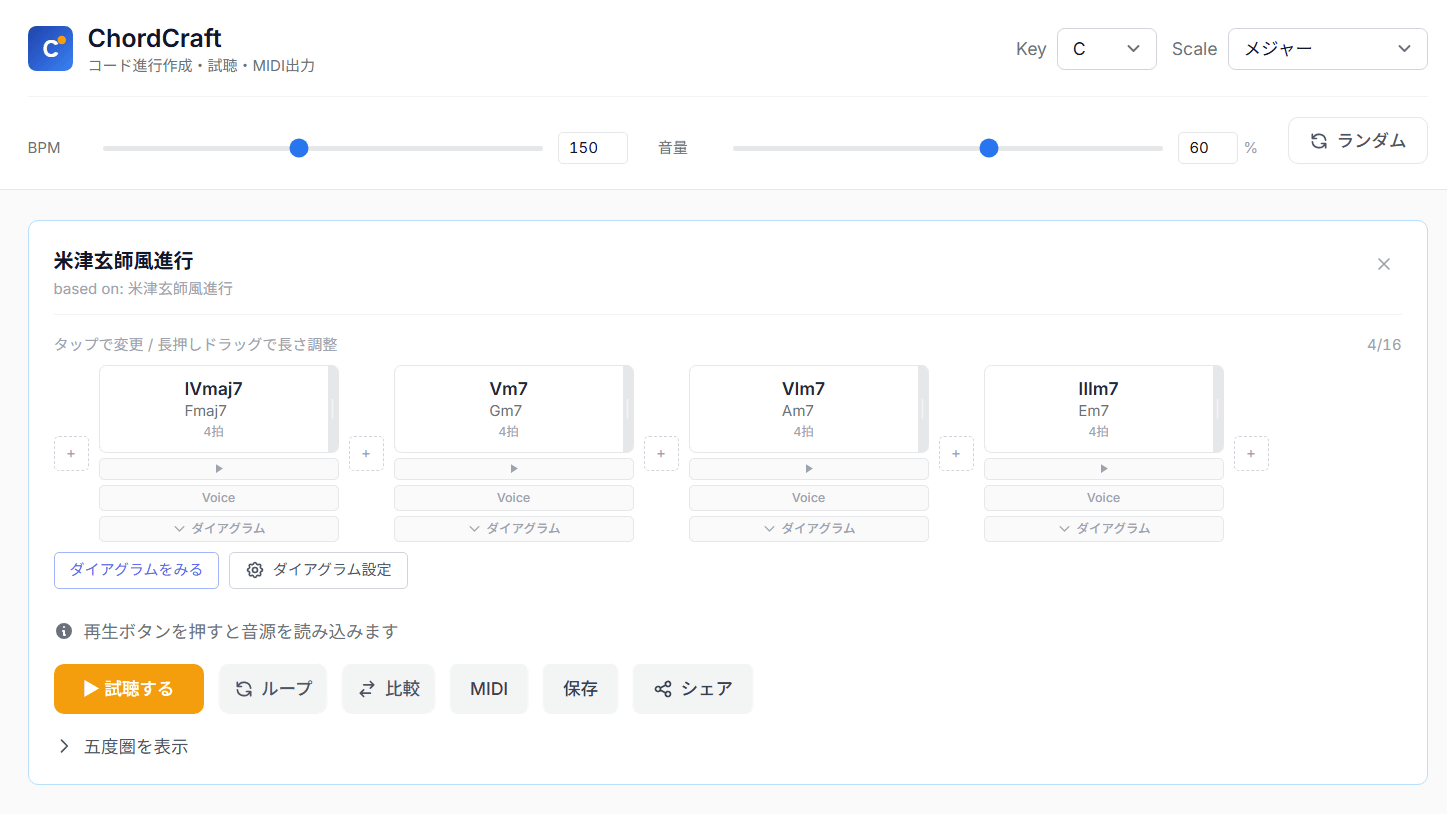Toggle 比較 compare mode
The image size is (1447, 814).
pyautogui.click(x=388, y=689)
